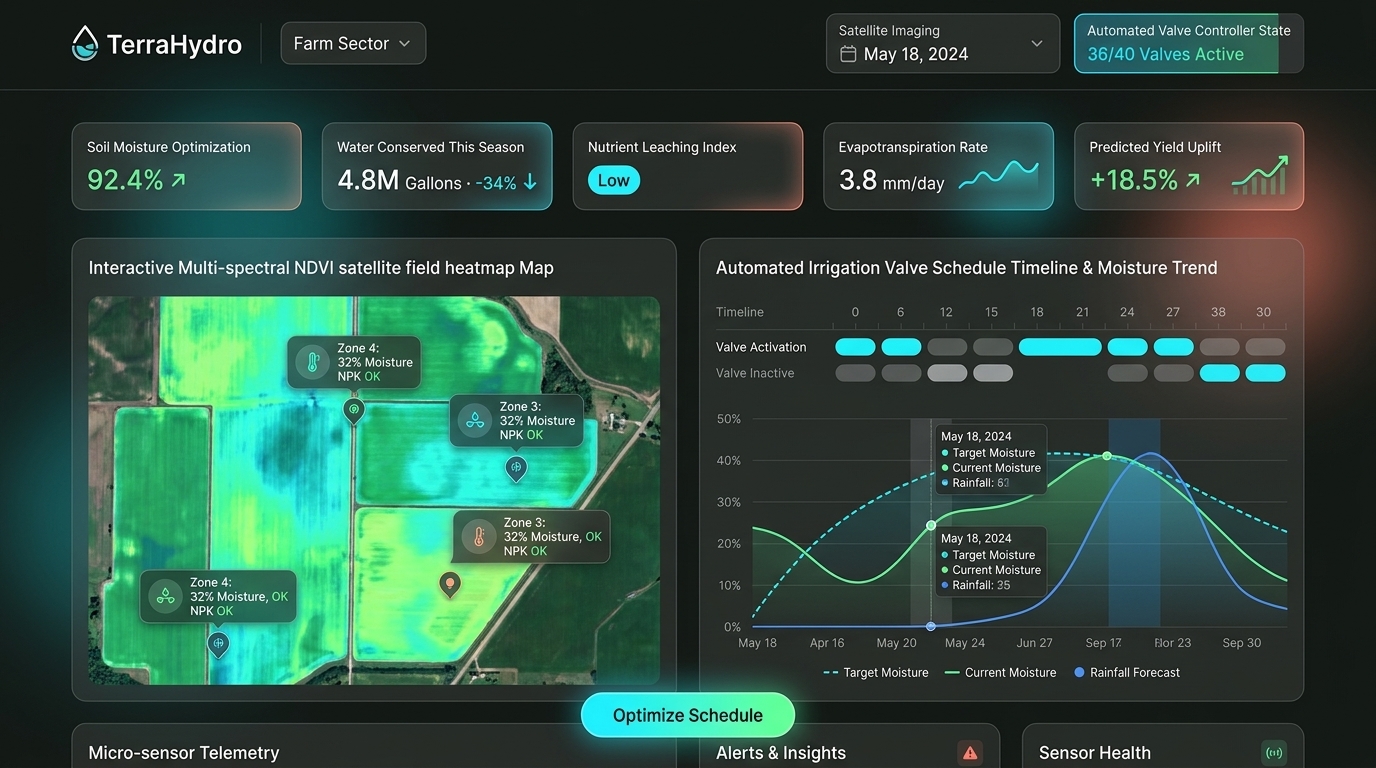The height and width of the screenshot is (768, 1376).
Task: Click the 36/40 Valves Active progress bar
Action: tap(1189, 43)
